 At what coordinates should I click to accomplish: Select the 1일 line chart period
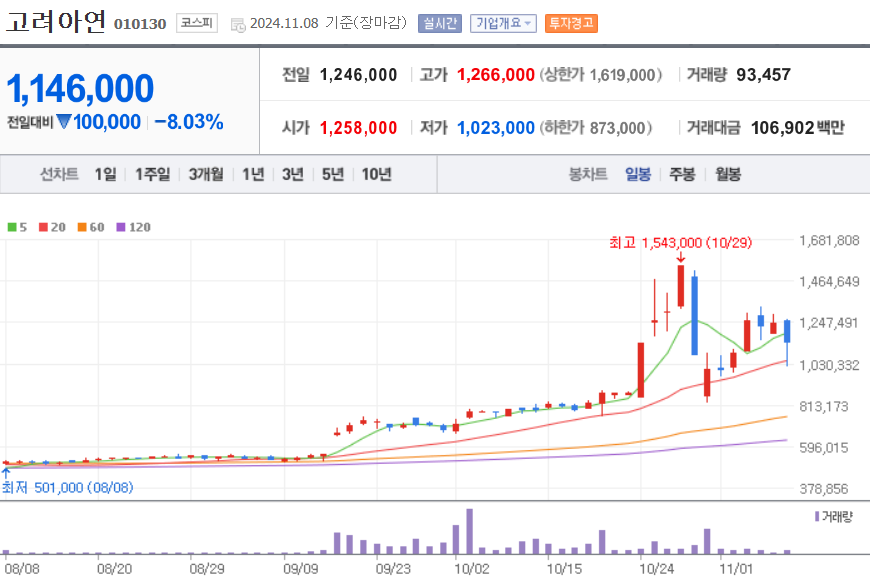[105, 174]
